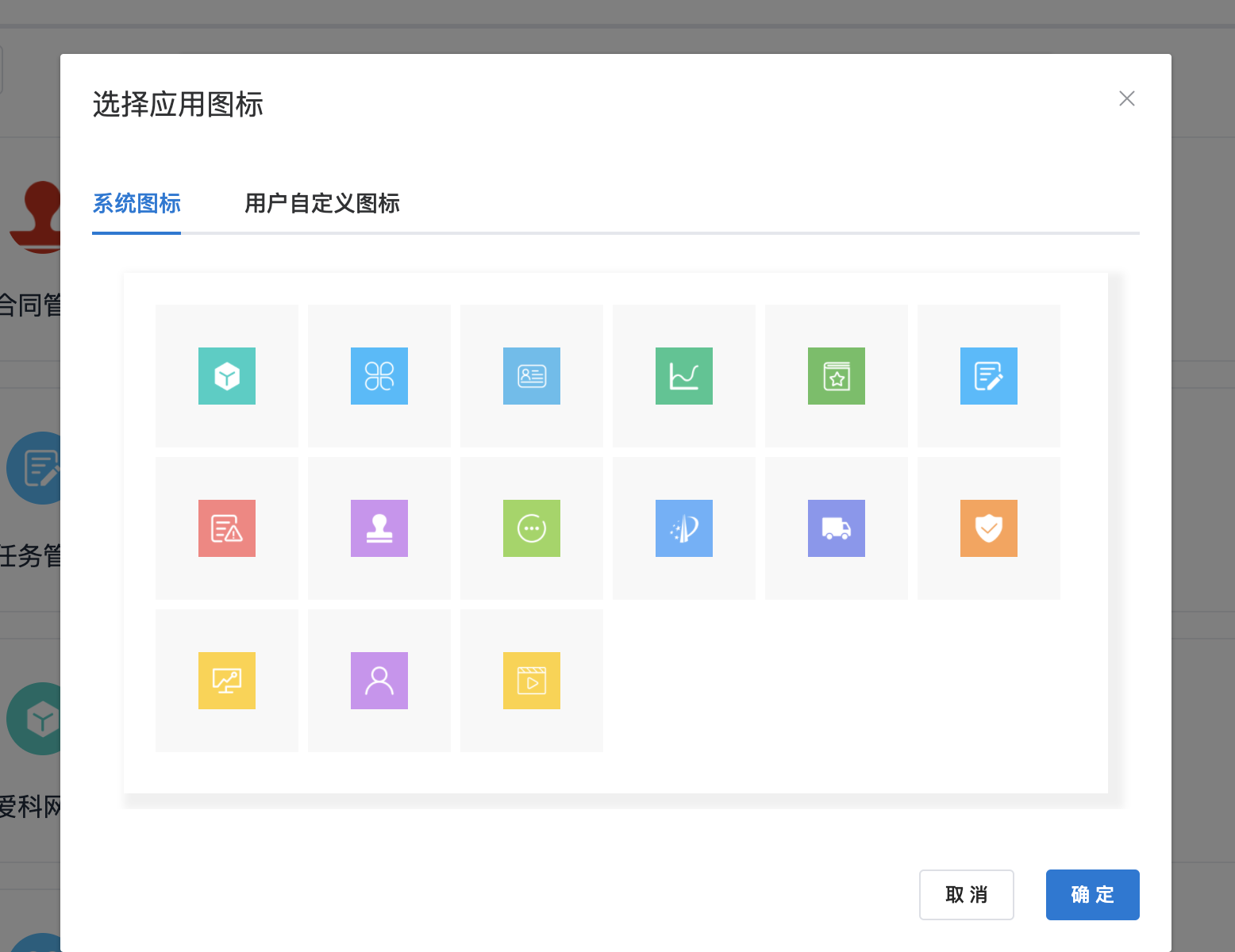Select the red document warning icon
Image resolution: width=1235 pixels, height=952 pixels.
227,528
